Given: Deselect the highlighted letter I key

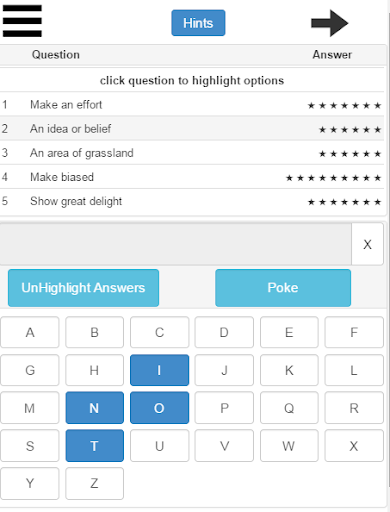Looking at the screenshot, I should point(159,370).
